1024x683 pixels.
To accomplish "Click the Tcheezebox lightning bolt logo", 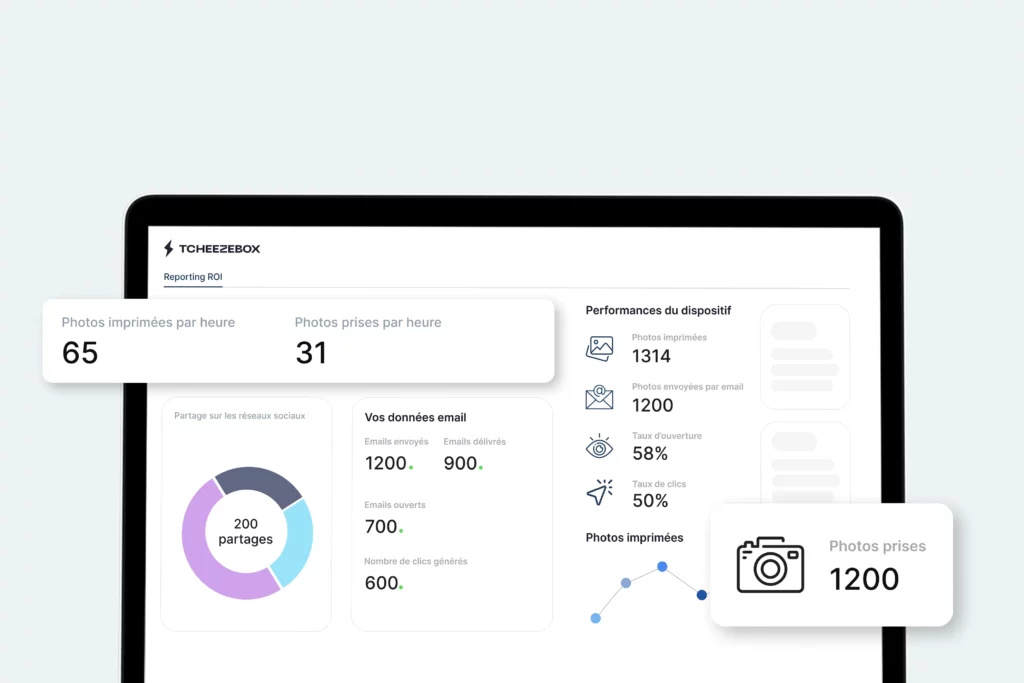I will [169, 249].
